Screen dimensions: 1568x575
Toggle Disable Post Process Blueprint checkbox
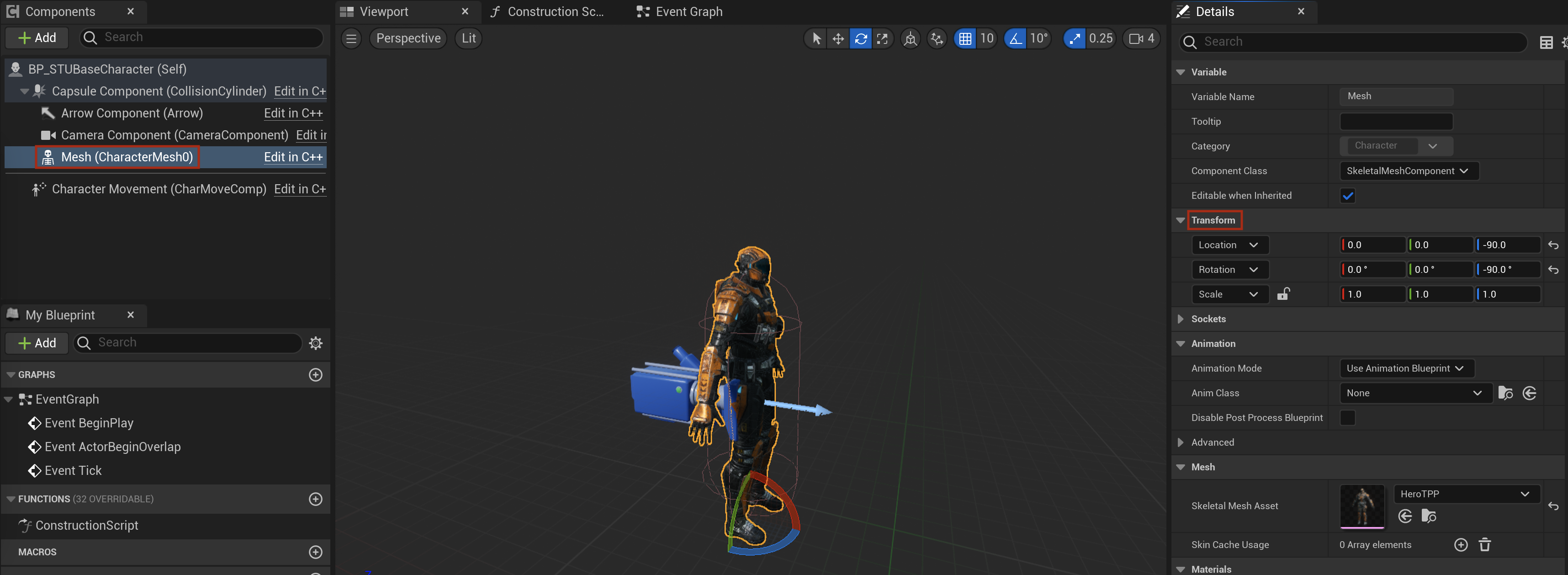coord(1348,418)
